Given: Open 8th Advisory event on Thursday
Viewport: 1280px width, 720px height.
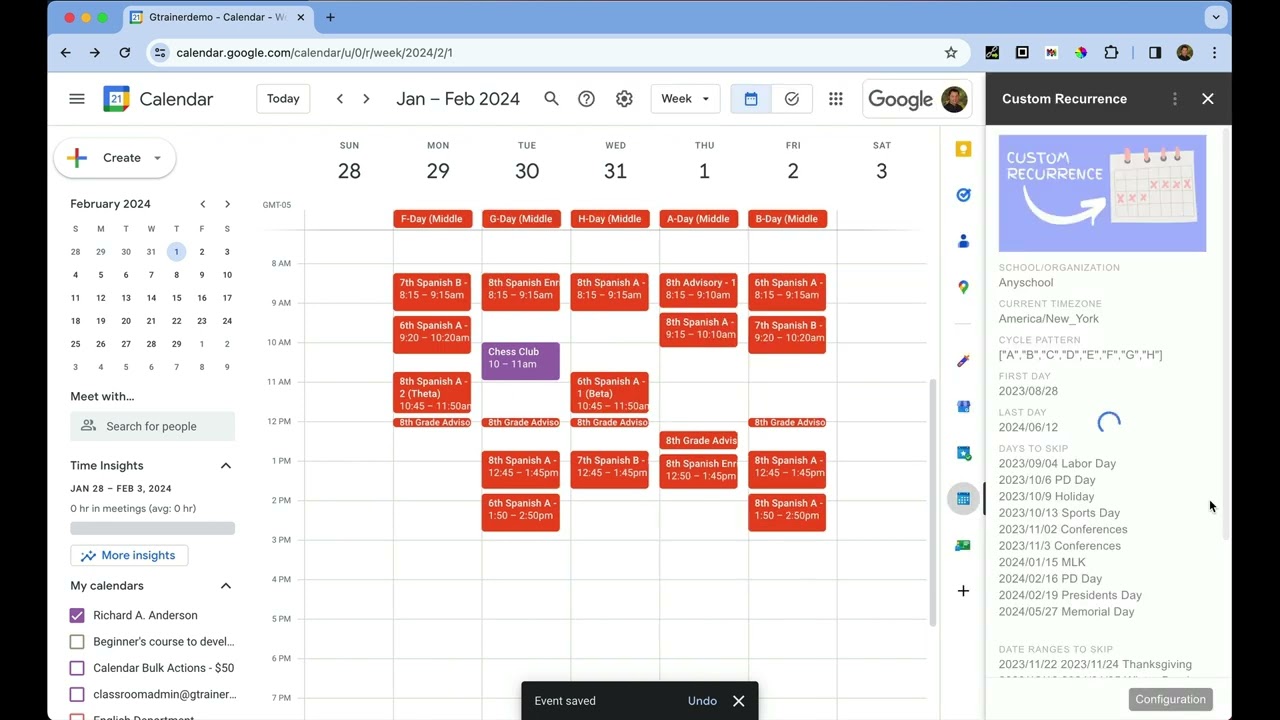Looking at the screenshot, I should pyautogui.click(x=698, y=289).
